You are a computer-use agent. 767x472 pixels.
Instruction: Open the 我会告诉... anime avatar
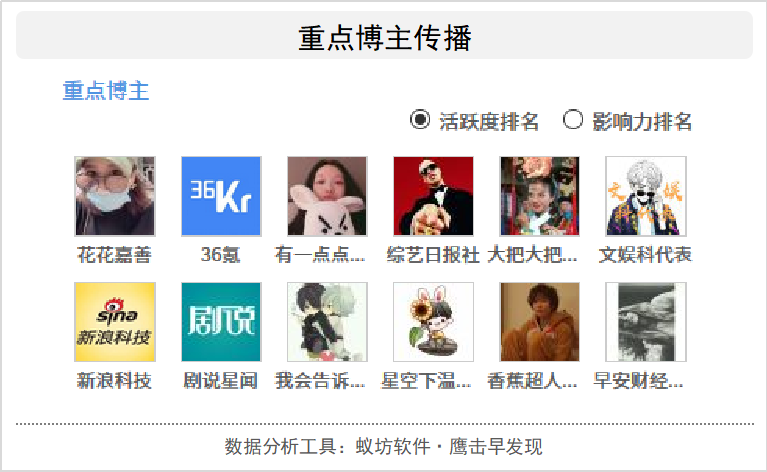click(x=327, y=322)
